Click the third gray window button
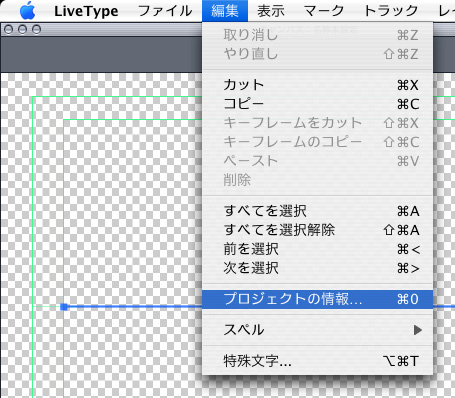 (36, 30)
